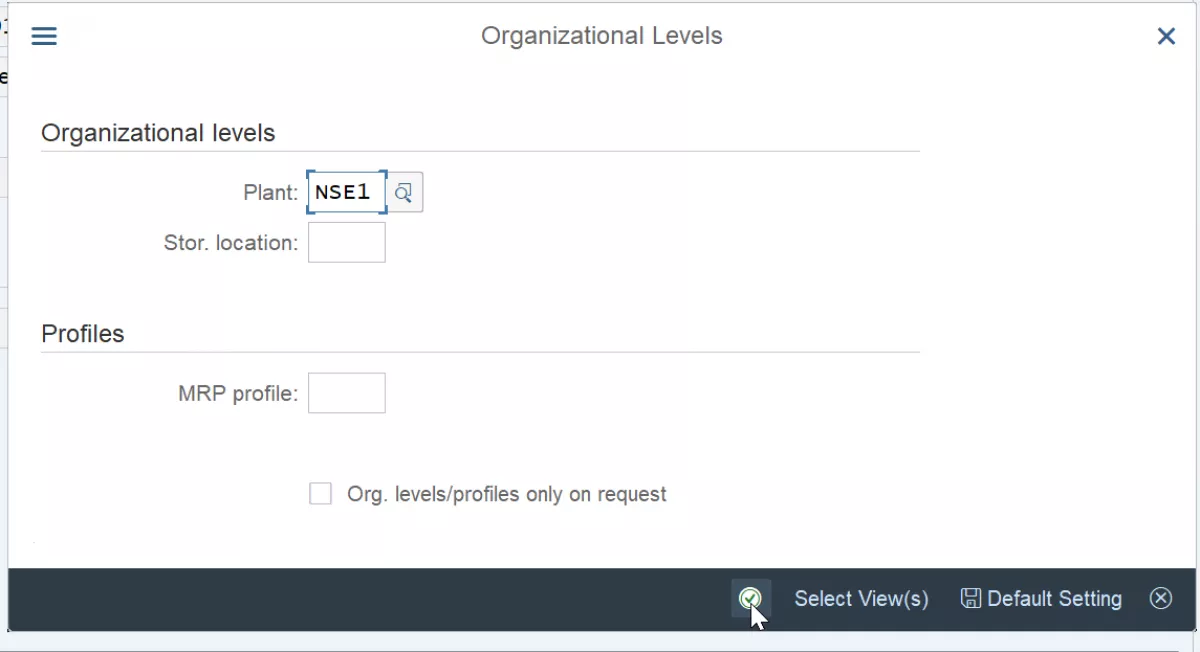Click the 'MRP profile:' field label

click(238, 393)
